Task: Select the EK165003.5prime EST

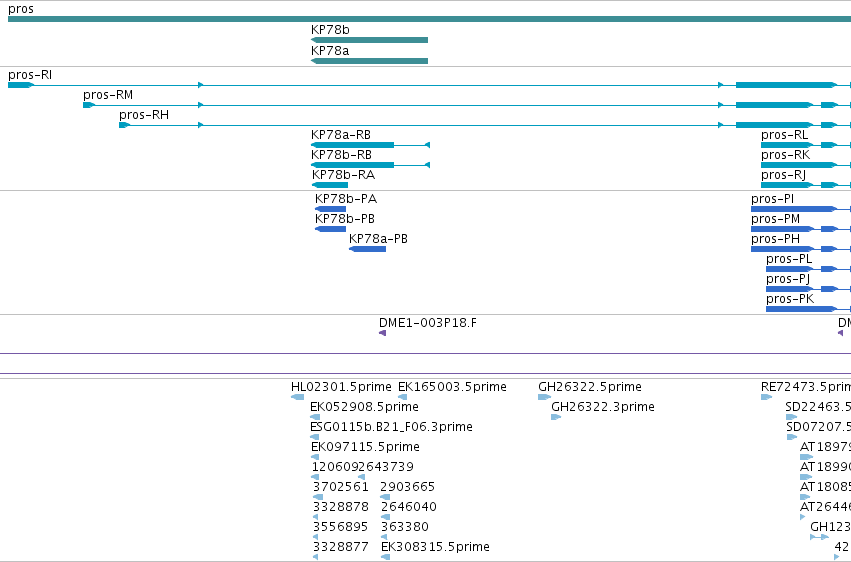Action: [x=402, y=397]
